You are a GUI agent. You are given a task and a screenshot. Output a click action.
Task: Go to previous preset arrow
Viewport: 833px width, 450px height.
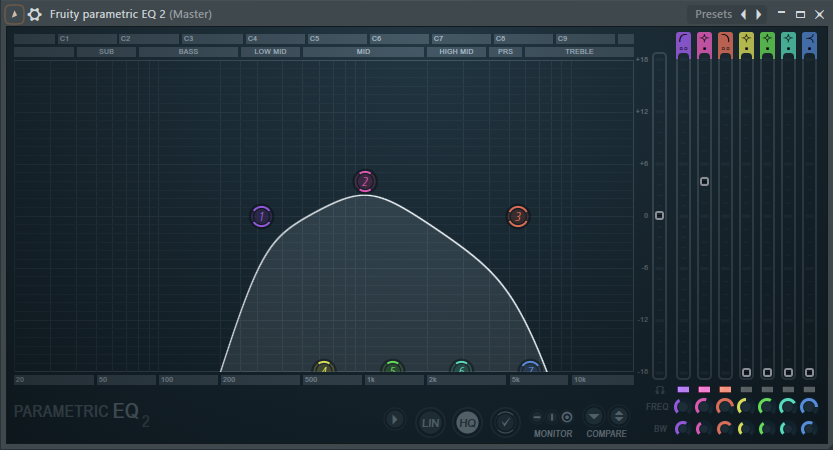tap(743, 14)
